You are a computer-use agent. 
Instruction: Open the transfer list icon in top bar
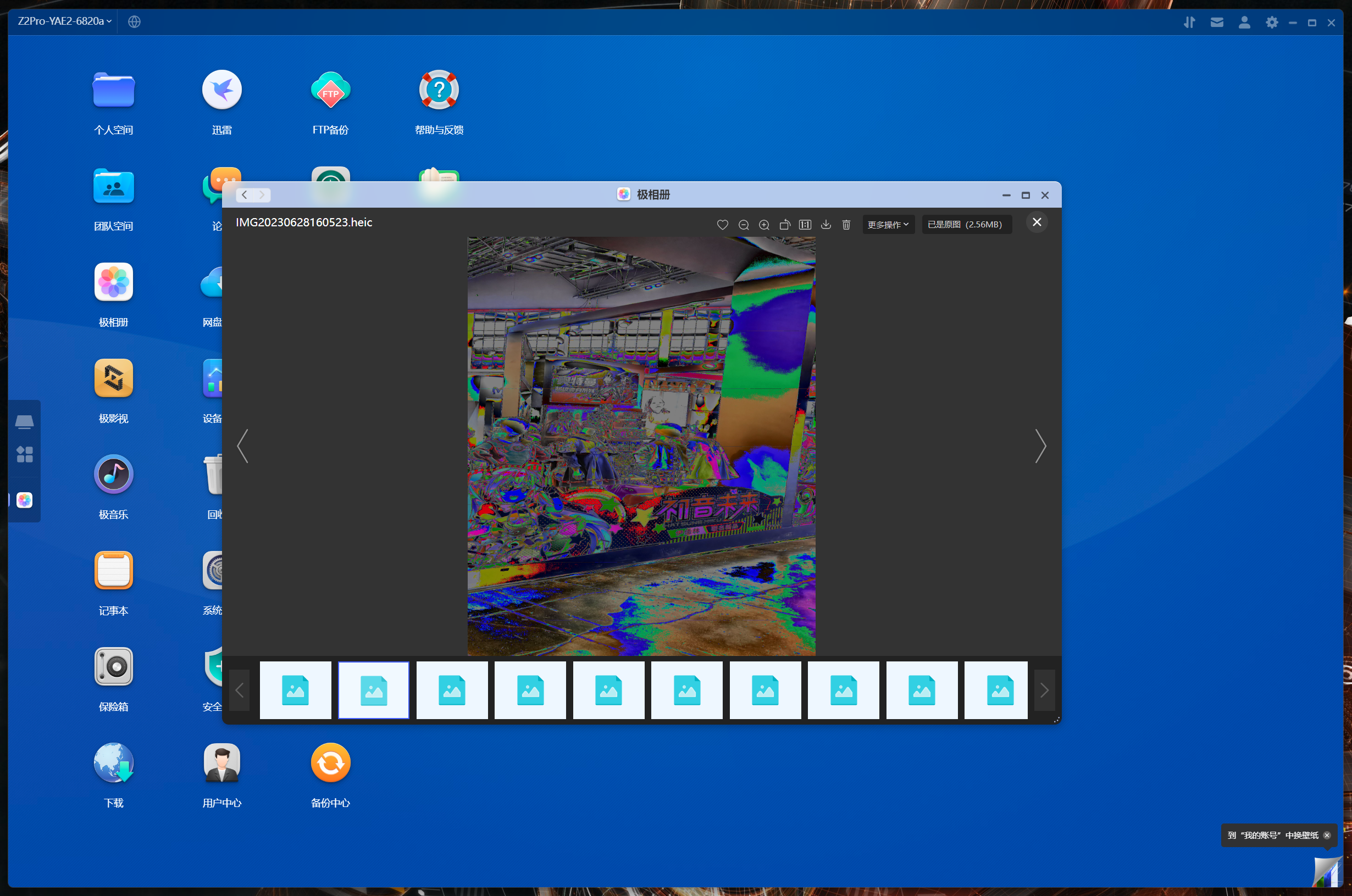click(1189, 23)
